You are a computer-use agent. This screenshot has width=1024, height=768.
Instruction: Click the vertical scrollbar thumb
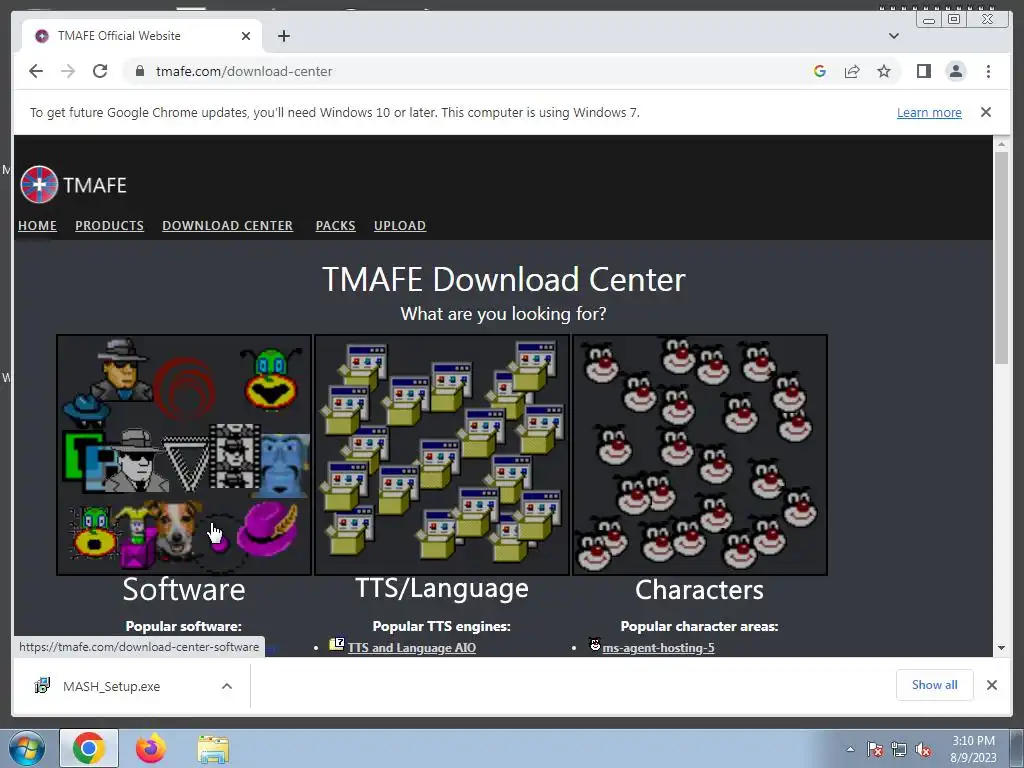click(1001, 258)
